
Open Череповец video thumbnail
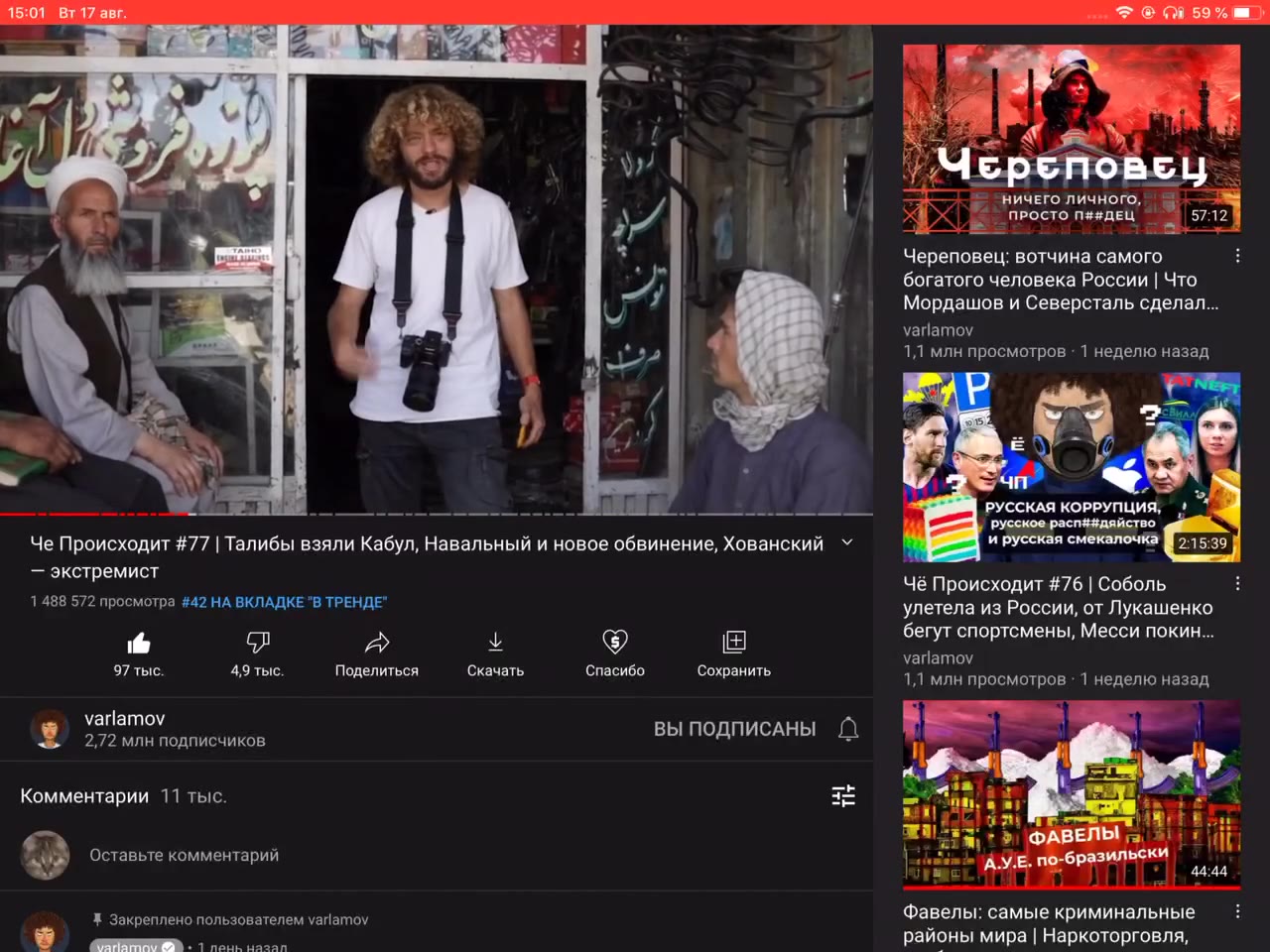(x=1072, y=139)
